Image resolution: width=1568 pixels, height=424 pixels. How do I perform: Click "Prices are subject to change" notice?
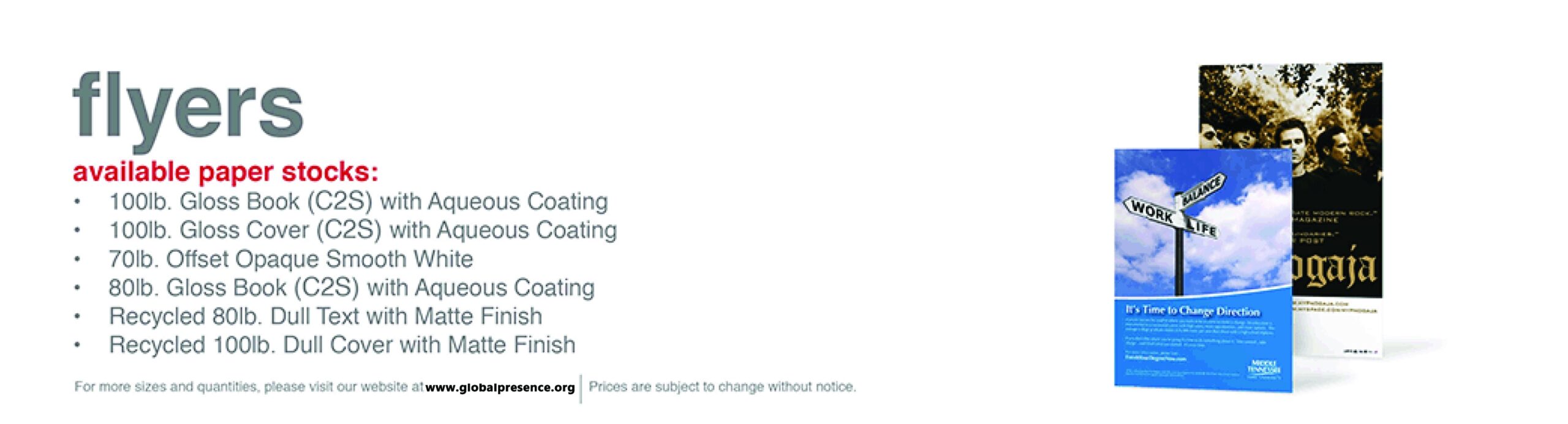pyautogui.click(x=722, y=387)
